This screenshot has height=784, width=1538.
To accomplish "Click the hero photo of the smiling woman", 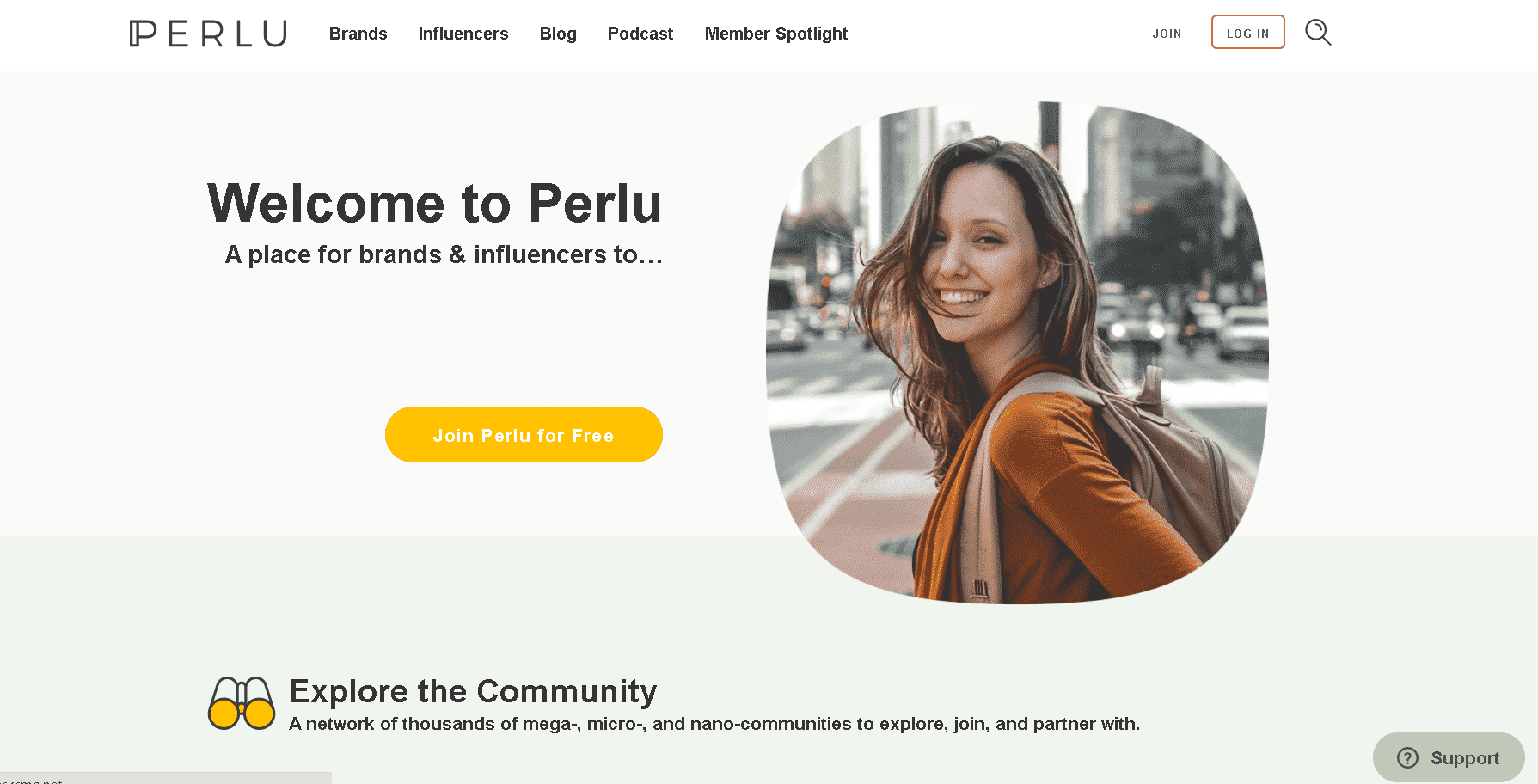I will coord(1017,352).
